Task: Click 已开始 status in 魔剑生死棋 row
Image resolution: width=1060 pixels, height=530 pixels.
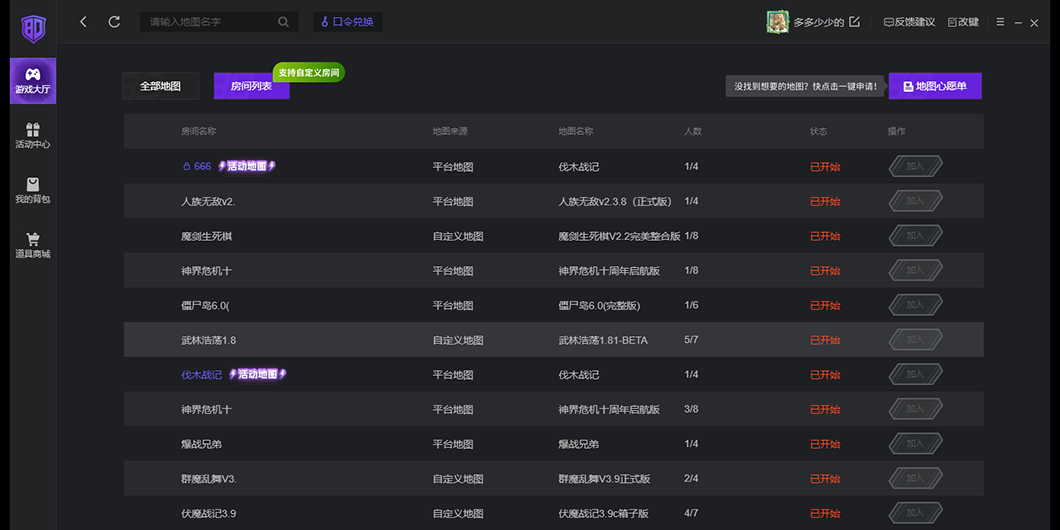Action: click(x=825, y=236)
